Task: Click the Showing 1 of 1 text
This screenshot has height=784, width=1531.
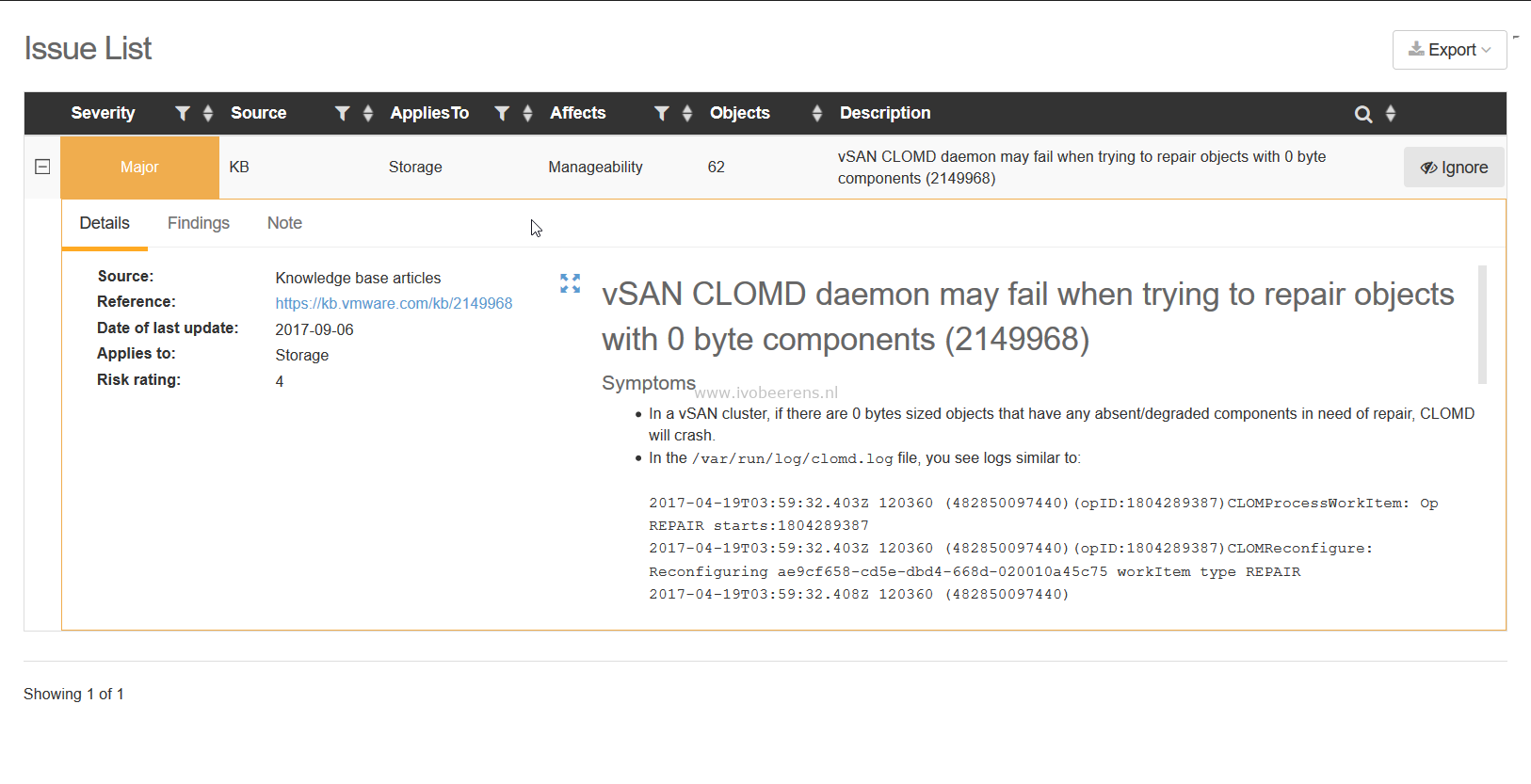Action: click(x=73, y=694)
